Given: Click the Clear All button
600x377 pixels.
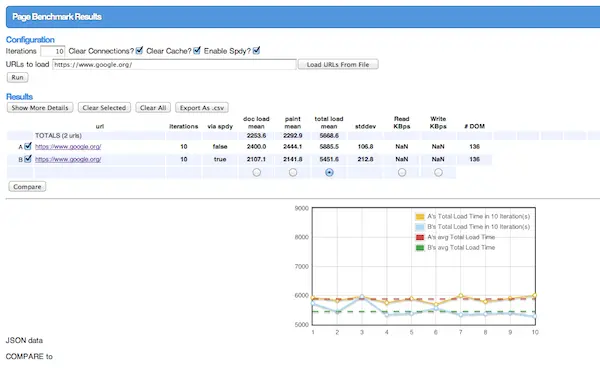Looking at the screenshot, I should click(x=153, y=108).
